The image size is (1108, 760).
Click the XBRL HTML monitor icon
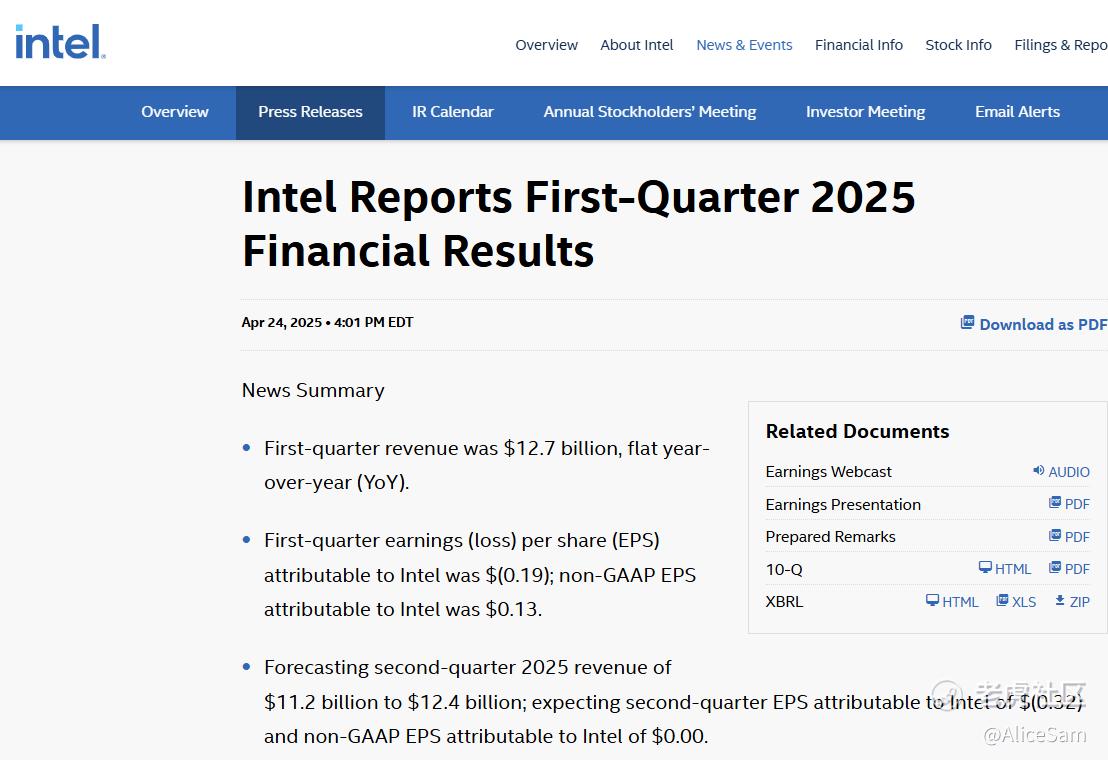pos(932,601)
